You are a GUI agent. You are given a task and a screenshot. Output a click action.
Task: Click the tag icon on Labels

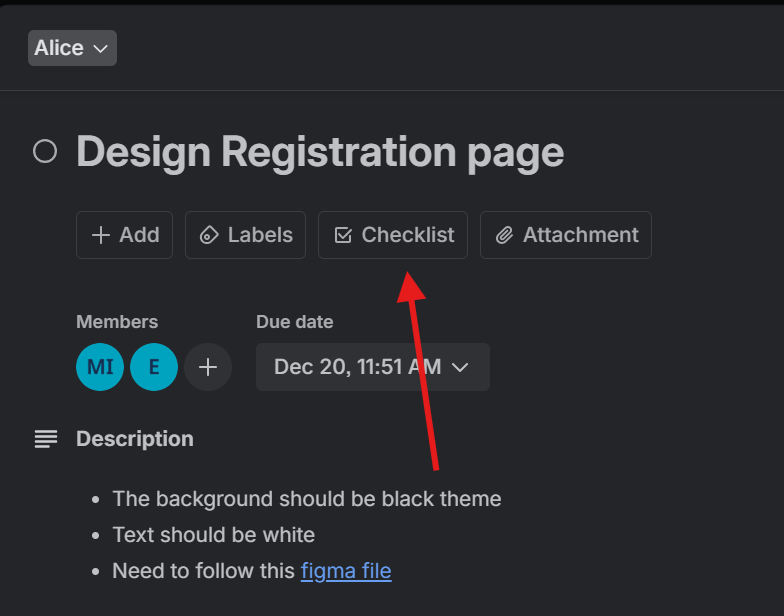(x=209, y=235)
